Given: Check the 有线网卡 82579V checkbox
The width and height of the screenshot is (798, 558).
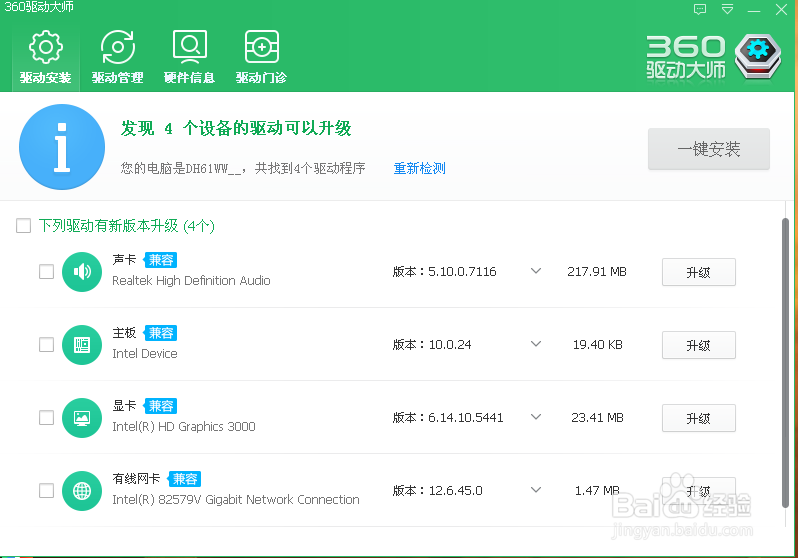Looking at the screenshot, I should pyautogui.click(x=46, y=491).
